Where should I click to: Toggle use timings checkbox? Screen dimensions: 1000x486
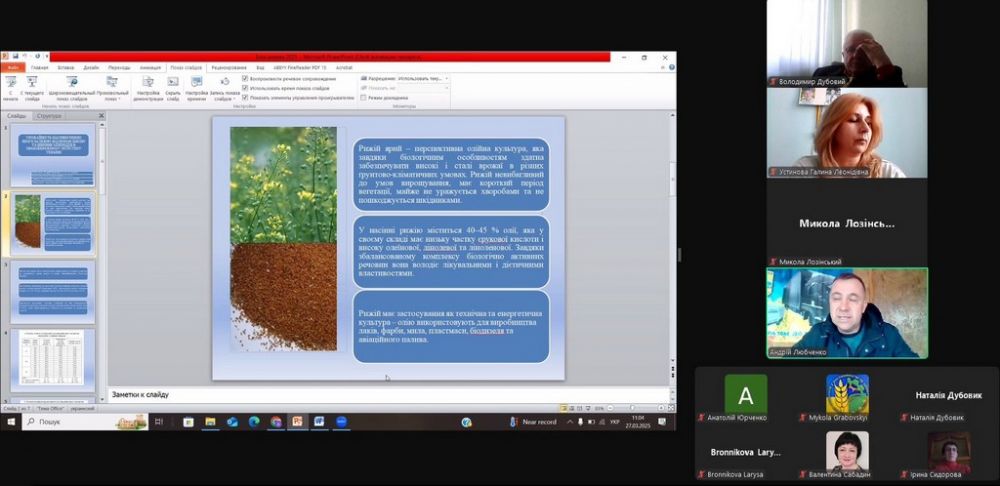246,88
